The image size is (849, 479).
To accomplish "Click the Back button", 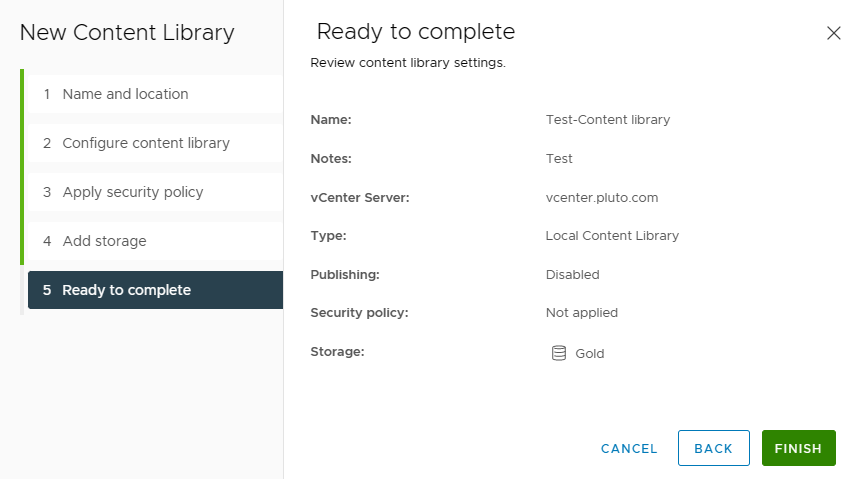I will 713,448.
